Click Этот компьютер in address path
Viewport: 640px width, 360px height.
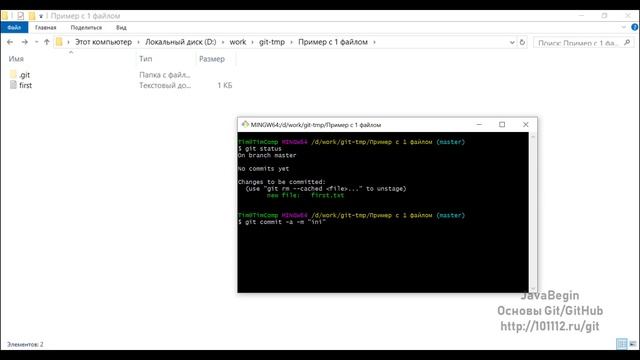[103, 42]
